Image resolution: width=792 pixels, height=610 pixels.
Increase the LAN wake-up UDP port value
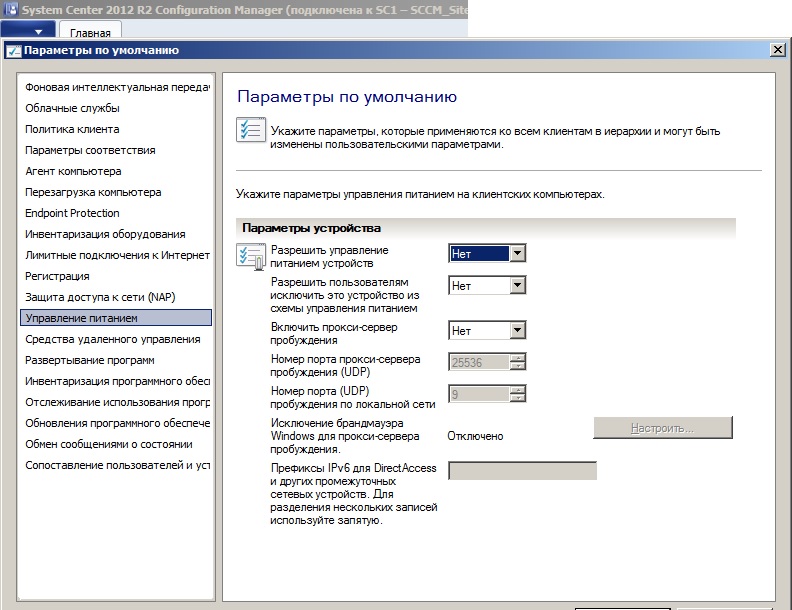click(517, 390)
